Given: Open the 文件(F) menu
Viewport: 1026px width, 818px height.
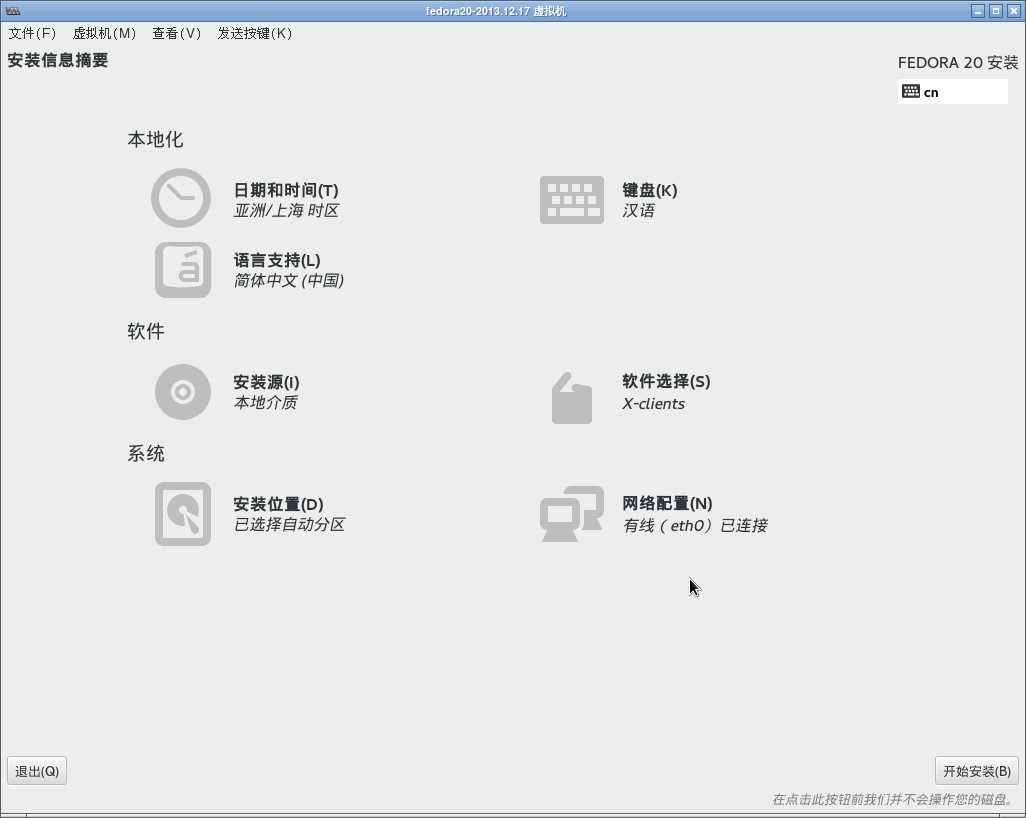Looking at the screenshot, I should click(x=32, y=33).
